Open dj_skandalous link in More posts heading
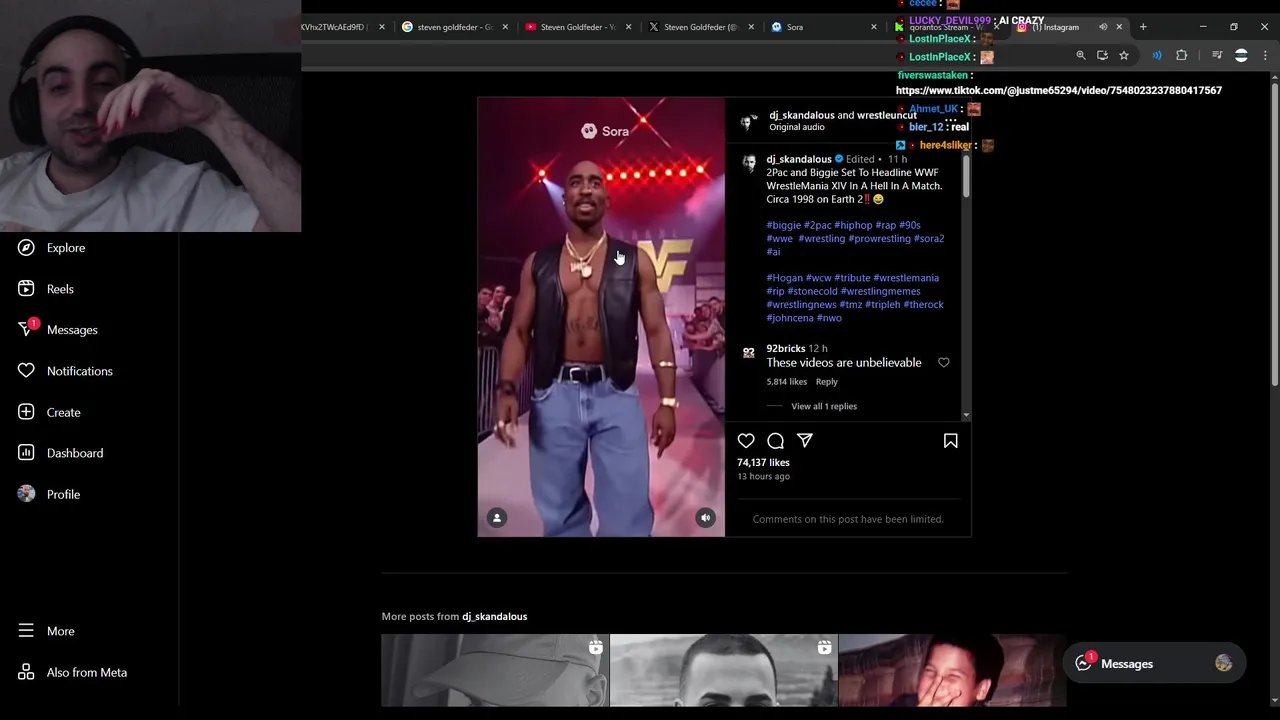 494,616
